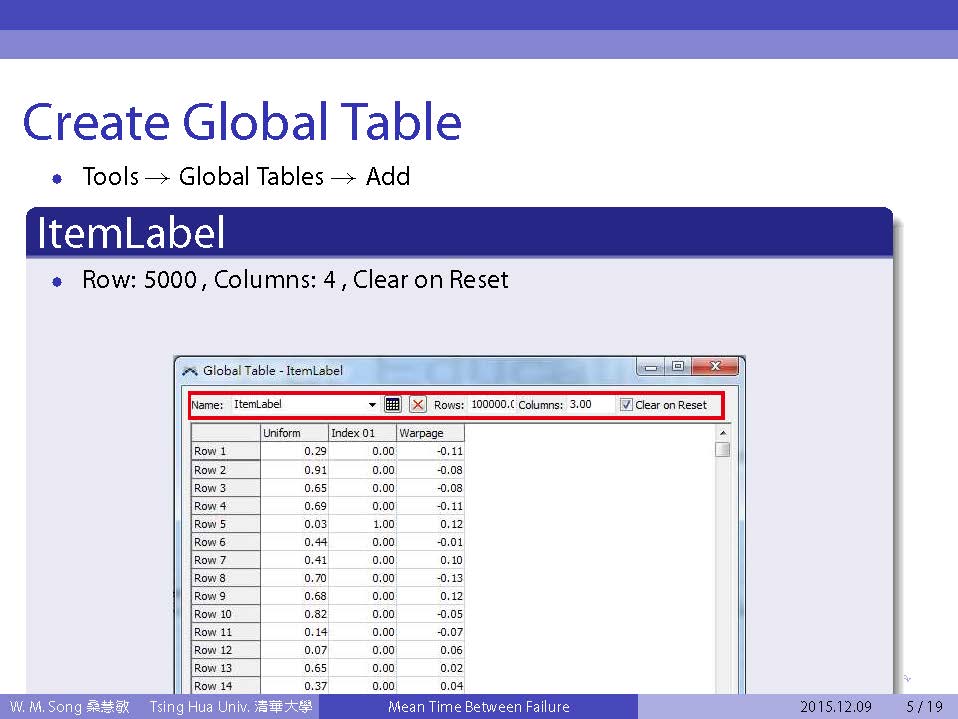Click the Row 5 Index 01 cell 1.00

[x=362, y=524]
